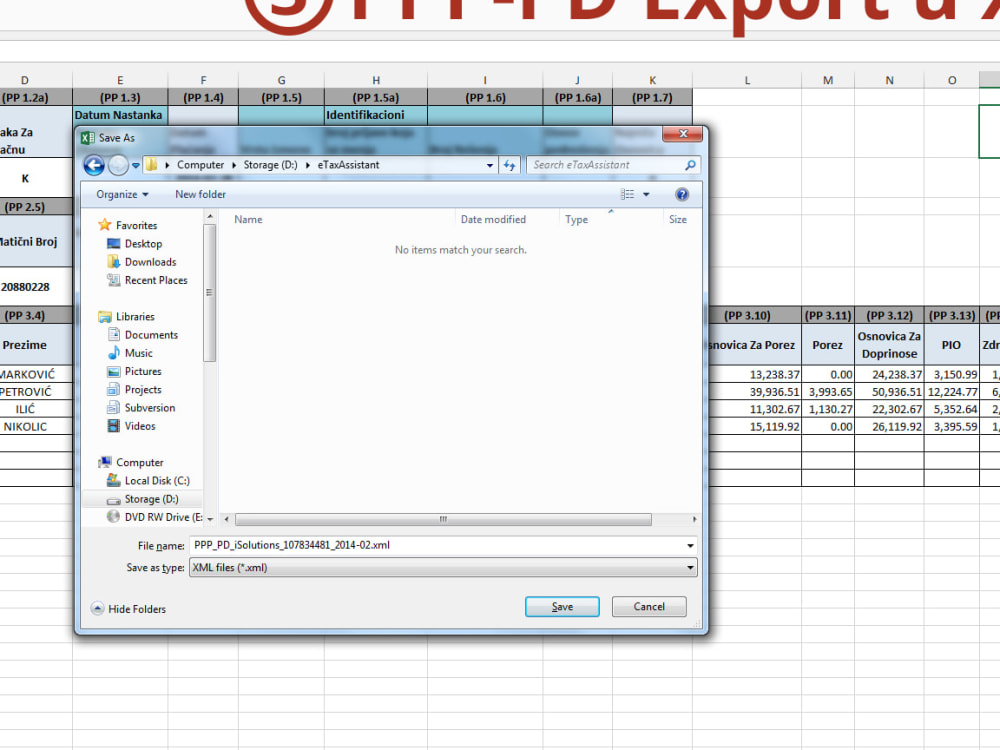Click the navigation pane scroll-down arrow
The image size is (1000, 750).
click(x=210, y=519)
